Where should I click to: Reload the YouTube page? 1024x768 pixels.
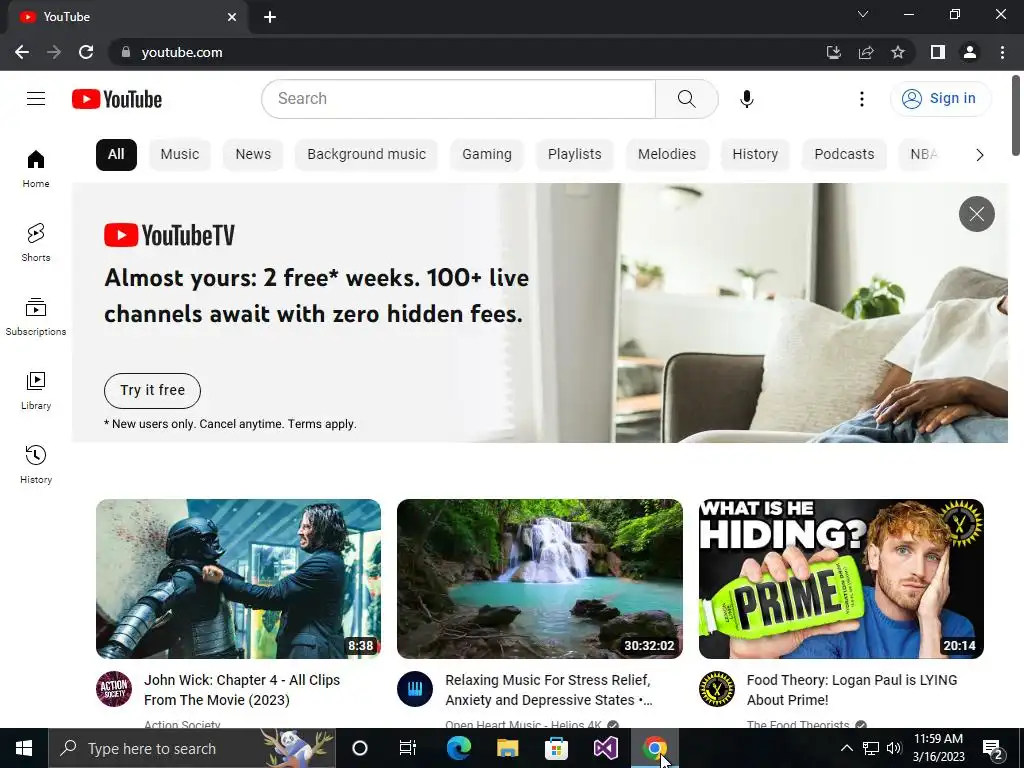pos(86,52)
